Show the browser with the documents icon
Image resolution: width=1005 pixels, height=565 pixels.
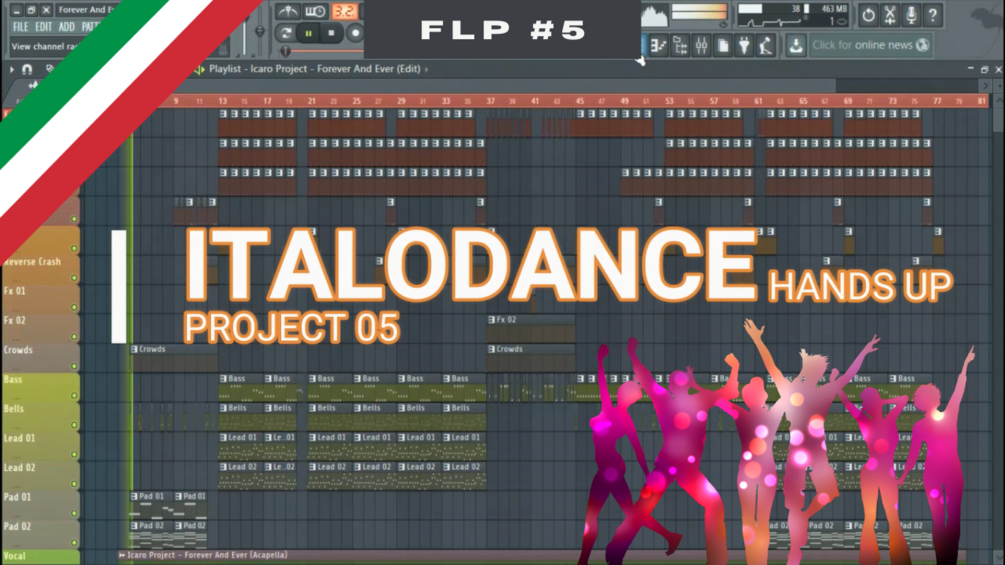tap(723, 45)
